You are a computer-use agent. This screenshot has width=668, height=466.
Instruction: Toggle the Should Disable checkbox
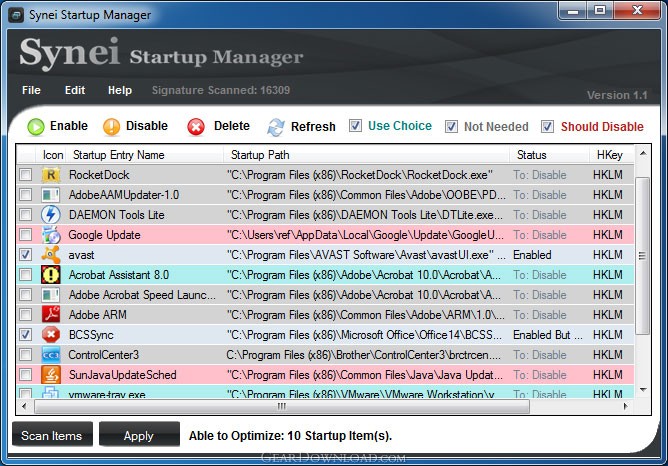pyautogui.click(x=547, y=127)
